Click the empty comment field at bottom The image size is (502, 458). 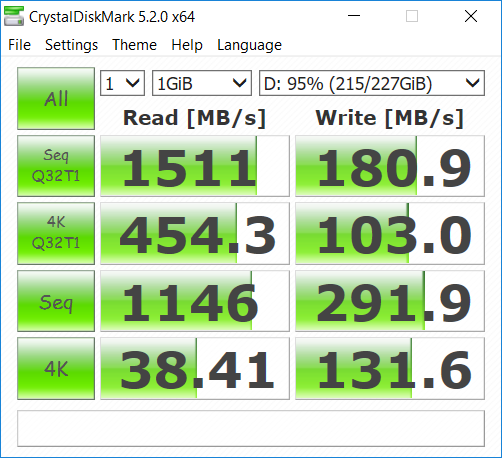click(251, 428)
